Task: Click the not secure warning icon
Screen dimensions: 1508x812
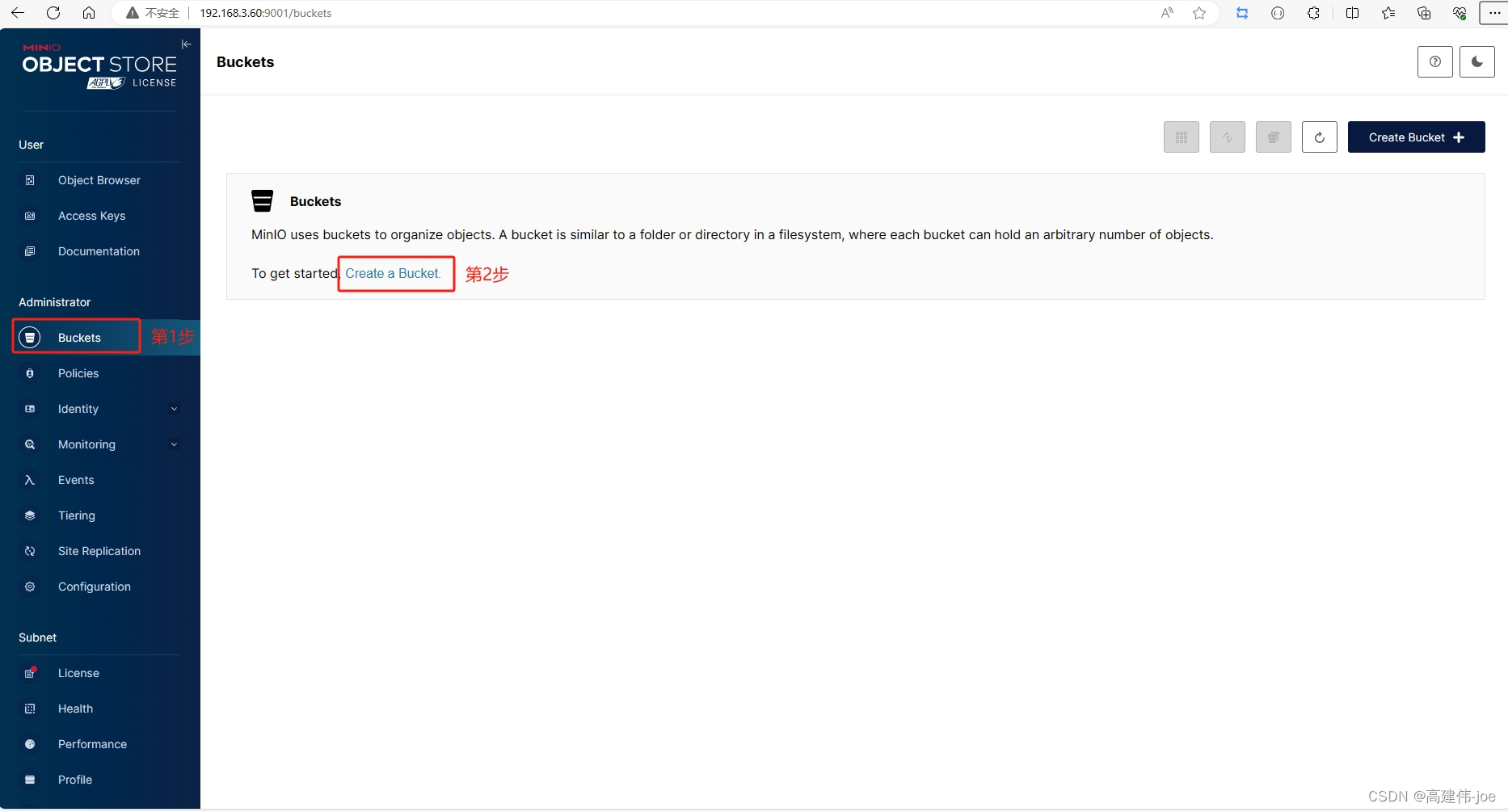Action: pos(133,13)
